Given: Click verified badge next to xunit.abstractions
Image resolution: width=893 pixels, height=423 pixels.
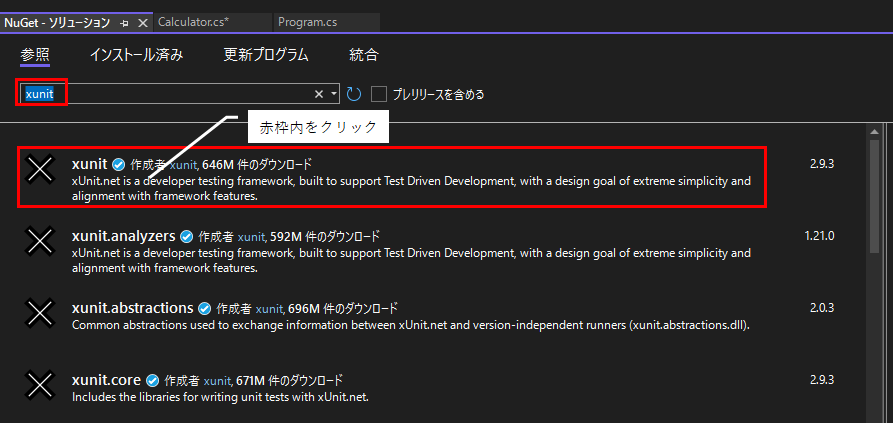Looking at the screenshot, I should point(204,309).
